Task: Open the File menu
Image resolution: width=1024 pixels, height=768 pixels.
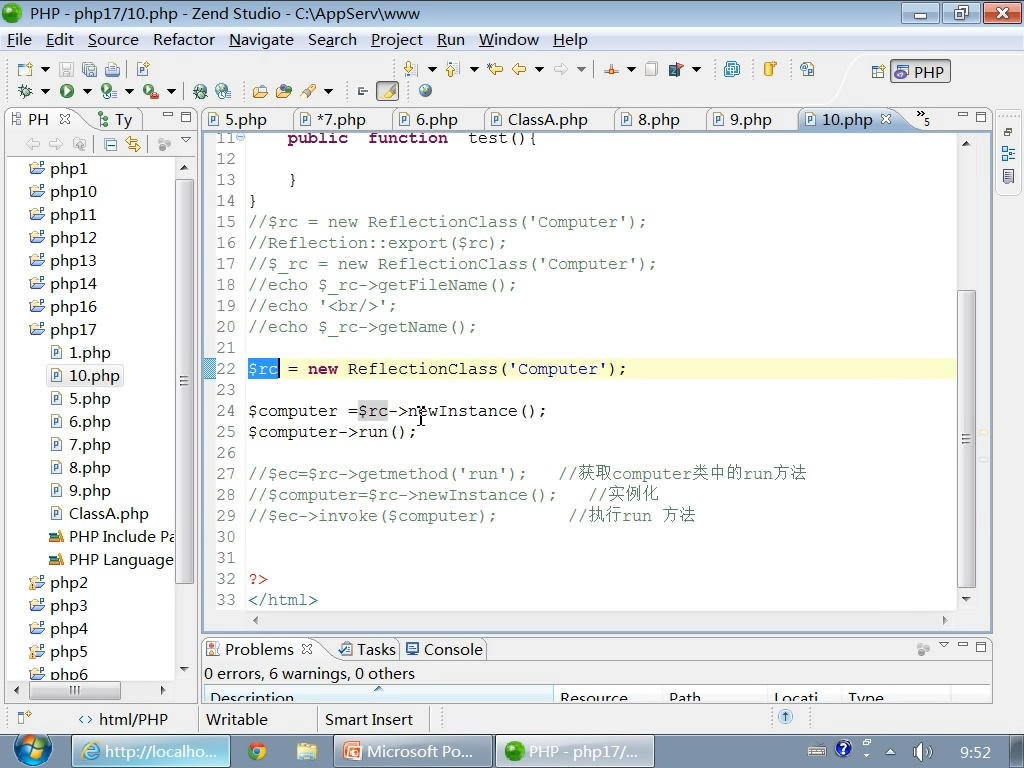Action: [x=19, y=40]
